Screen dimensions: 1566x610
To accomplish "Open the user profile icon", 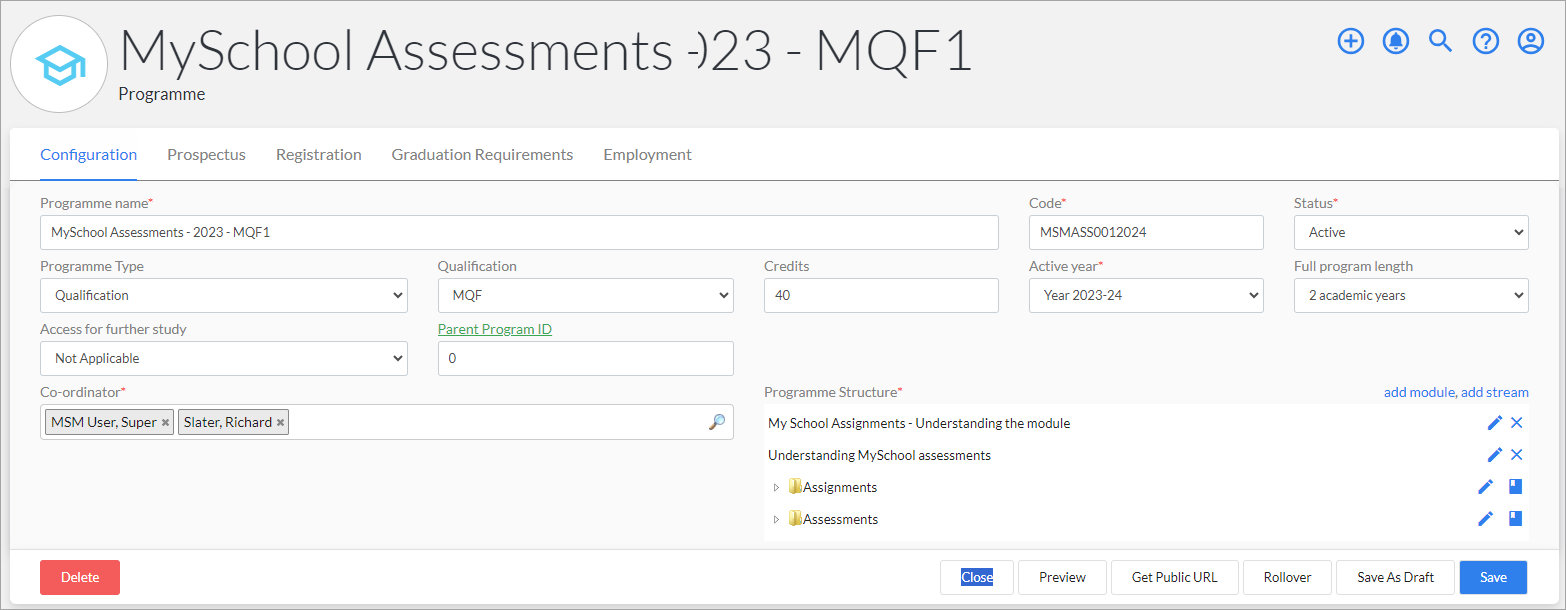I will click(1531, 41).
